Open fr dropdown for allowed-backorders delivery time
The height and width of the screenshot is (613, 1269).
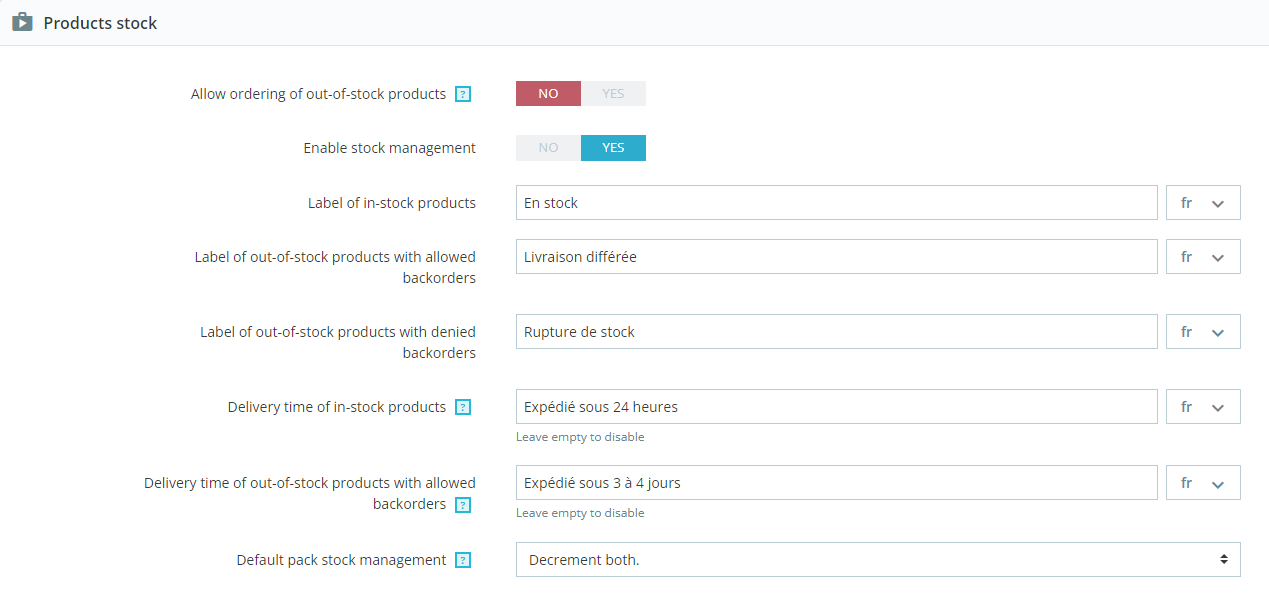[x=1202, y=482]
